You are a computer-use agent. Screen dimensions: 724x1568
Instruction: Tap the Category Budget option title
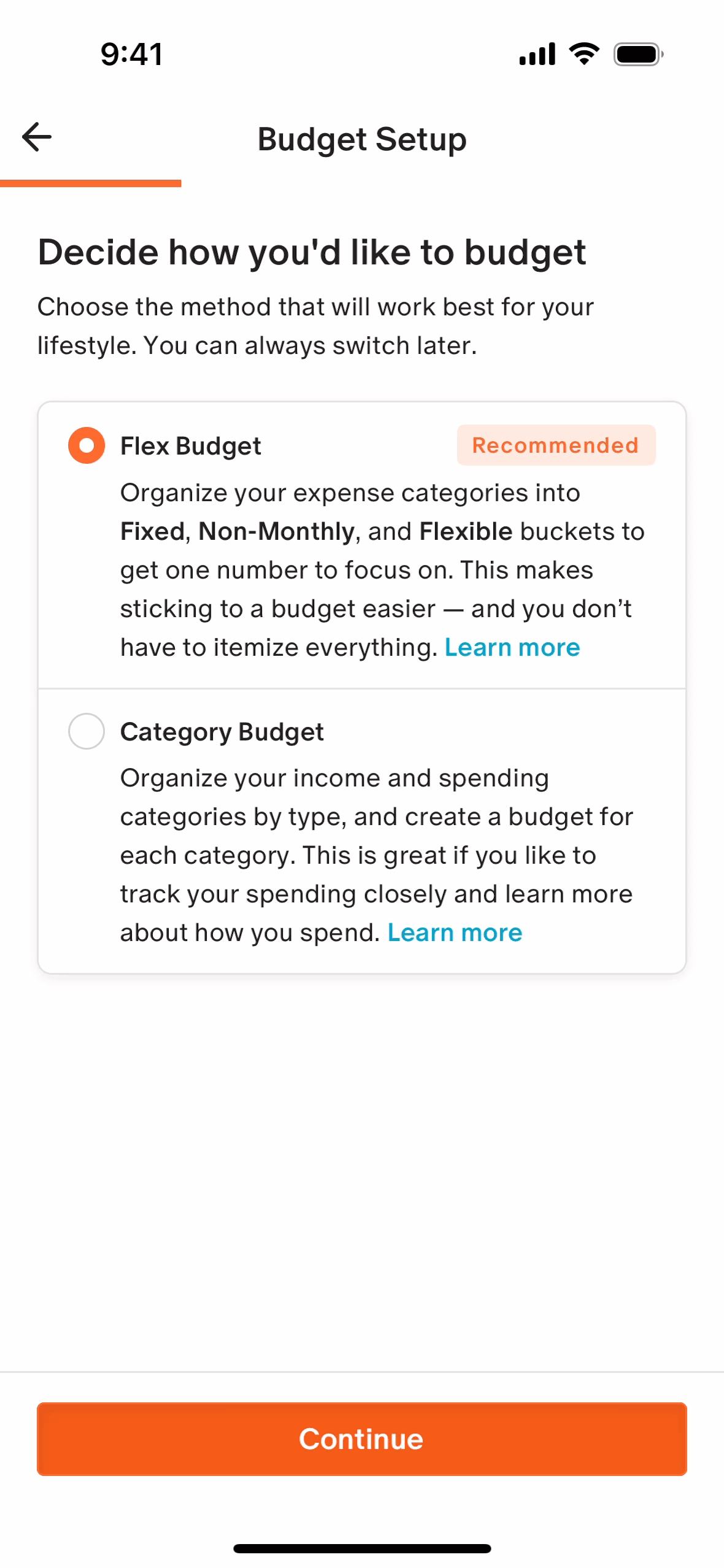coord(221,732)
